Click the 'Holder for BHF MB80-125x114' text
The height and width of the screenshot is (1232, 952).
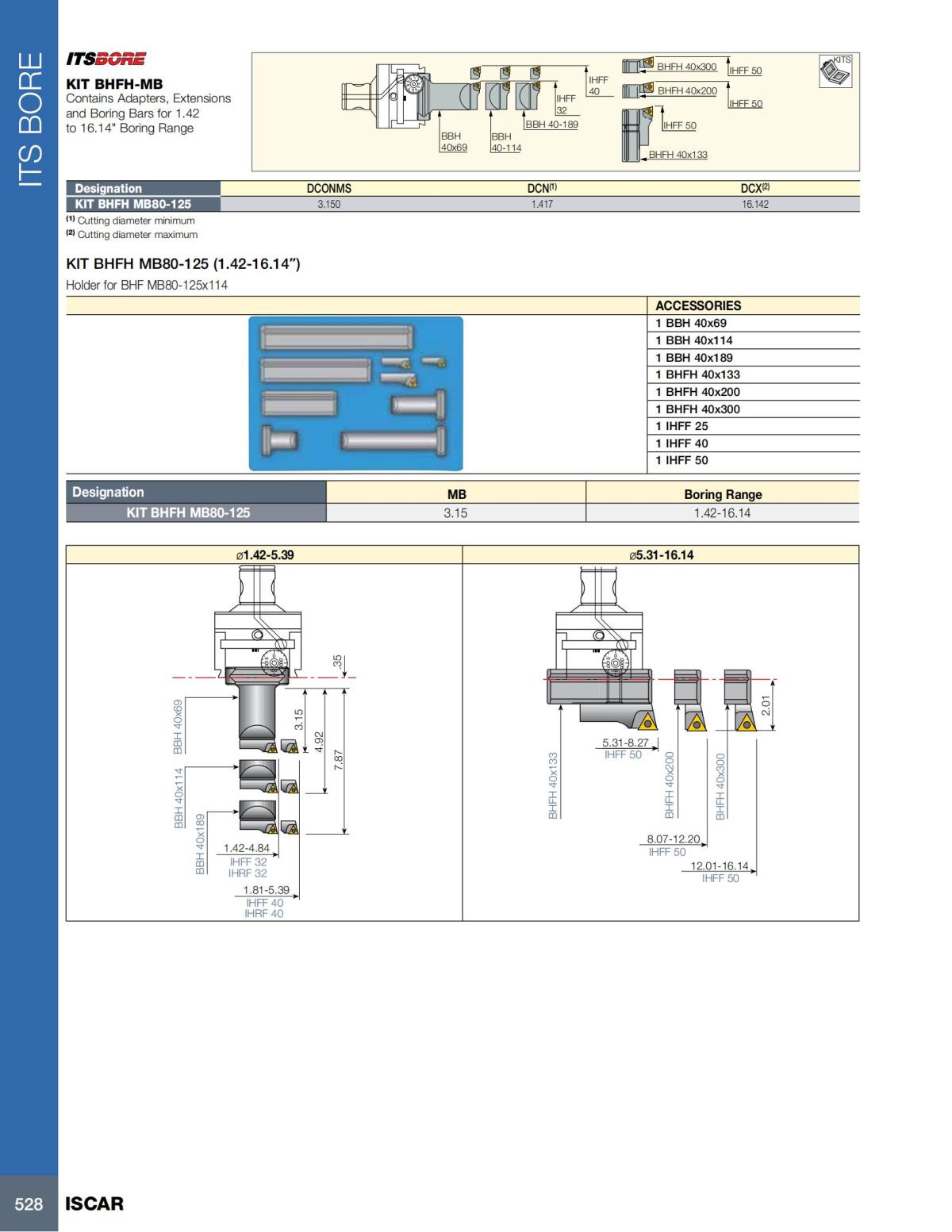pos(147,285)
